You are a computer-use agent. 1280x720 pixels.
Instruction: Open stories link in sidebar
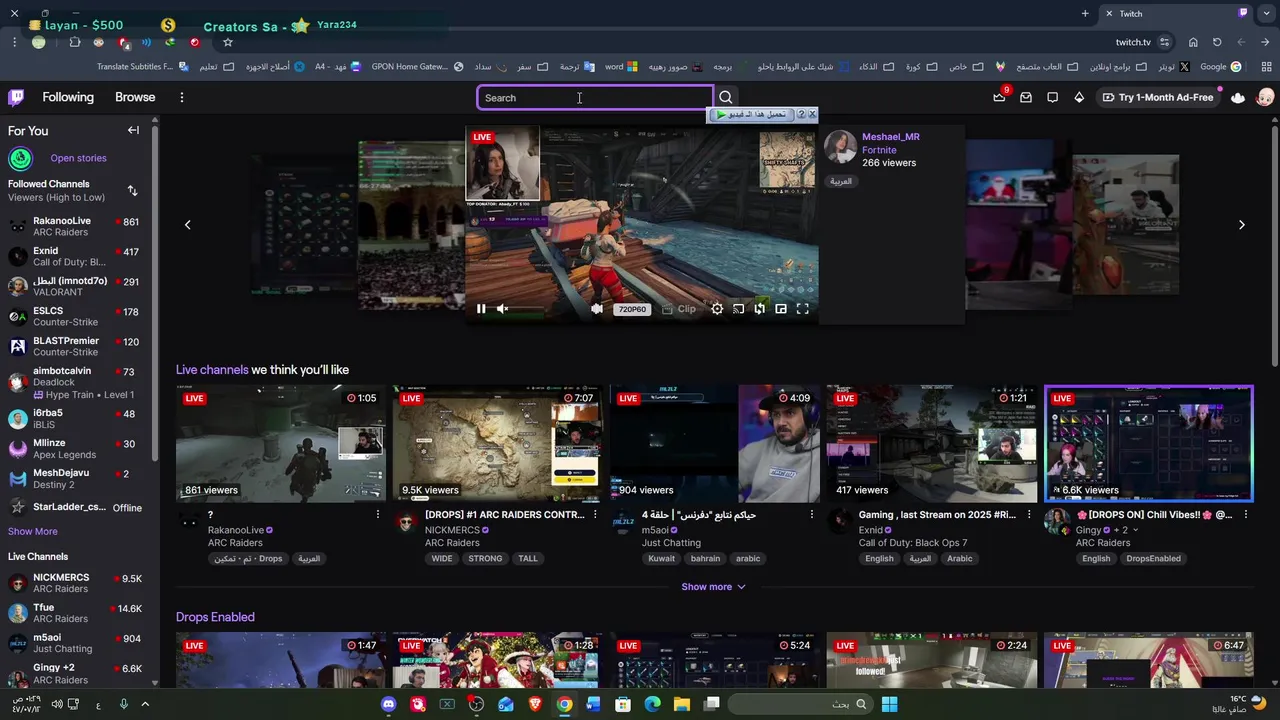[78, 158]
